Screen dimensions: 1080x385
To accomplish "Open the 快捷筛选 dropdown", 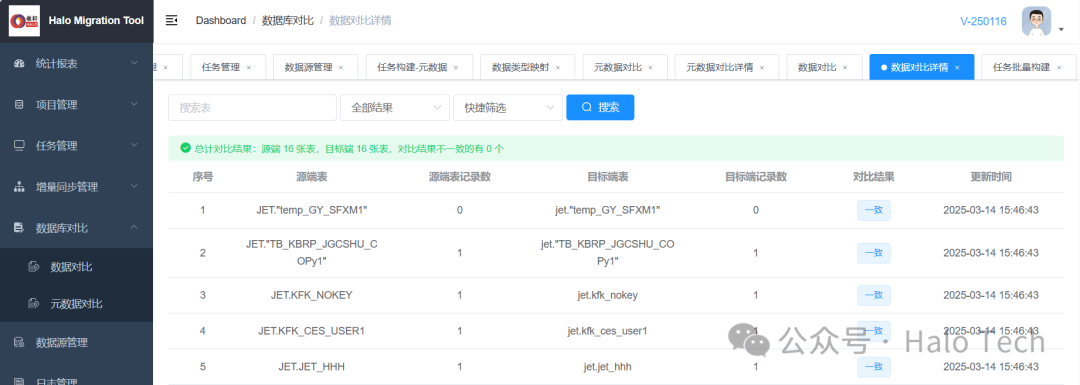I will coord(508,107).
